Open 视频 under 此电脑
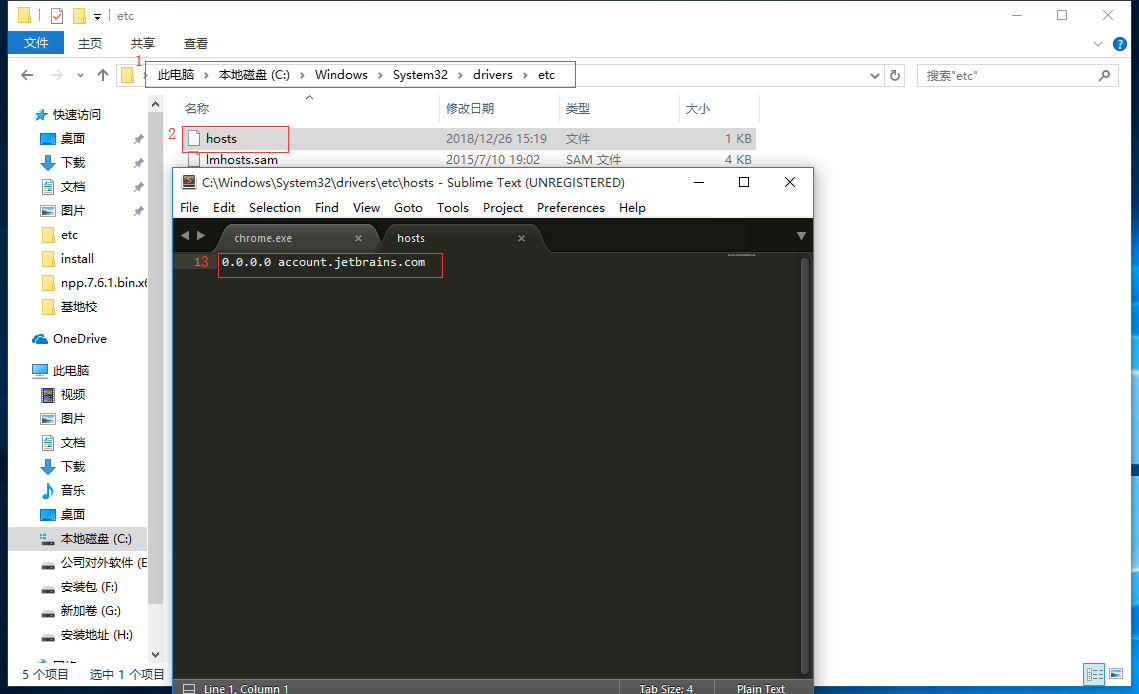This screenshot has width=1139, height=694. coord(73,395)
